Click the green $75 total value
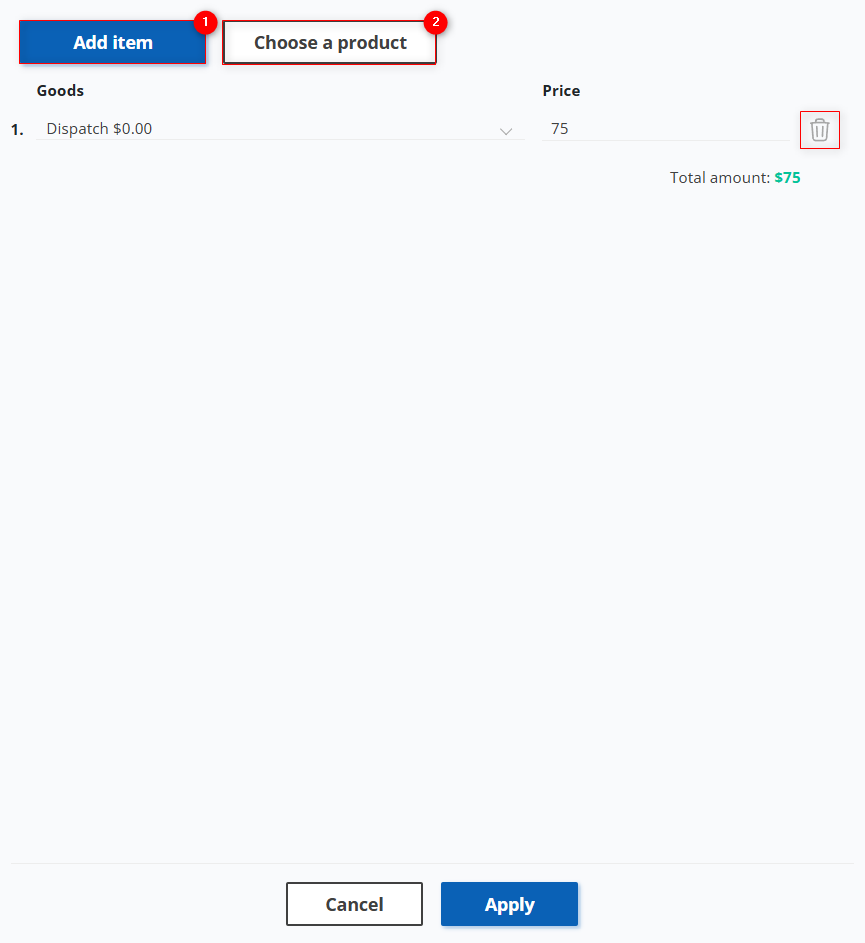 pyautogui.click(x=787, y=177)
